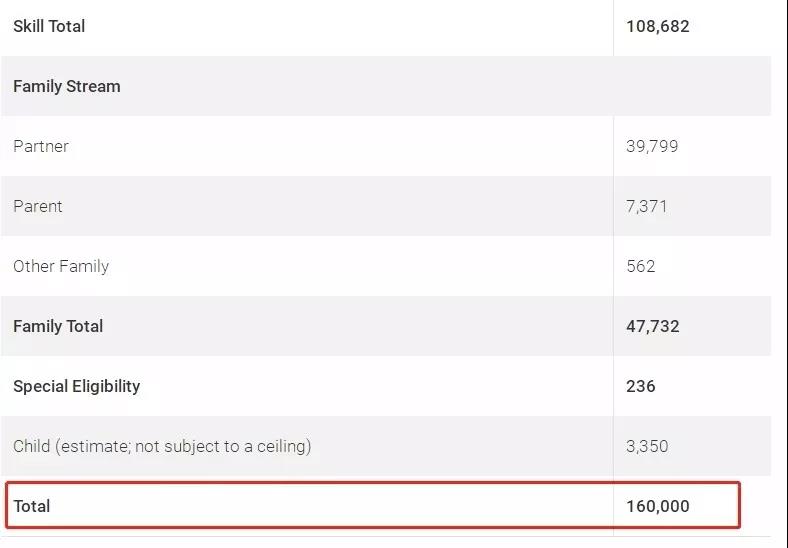Click the Skill Total row label
The image size is (788, 548).
tap(49, 26)
